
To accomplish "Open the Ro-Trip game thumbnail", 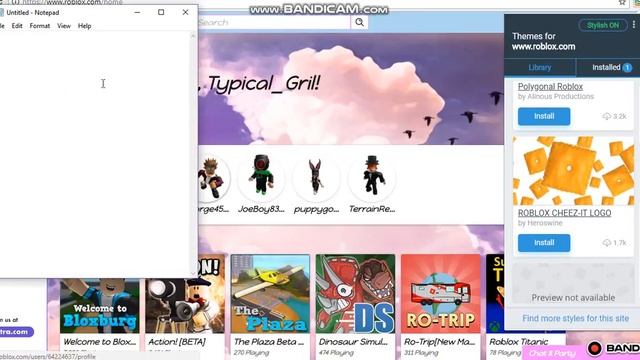I will [441, 293].
